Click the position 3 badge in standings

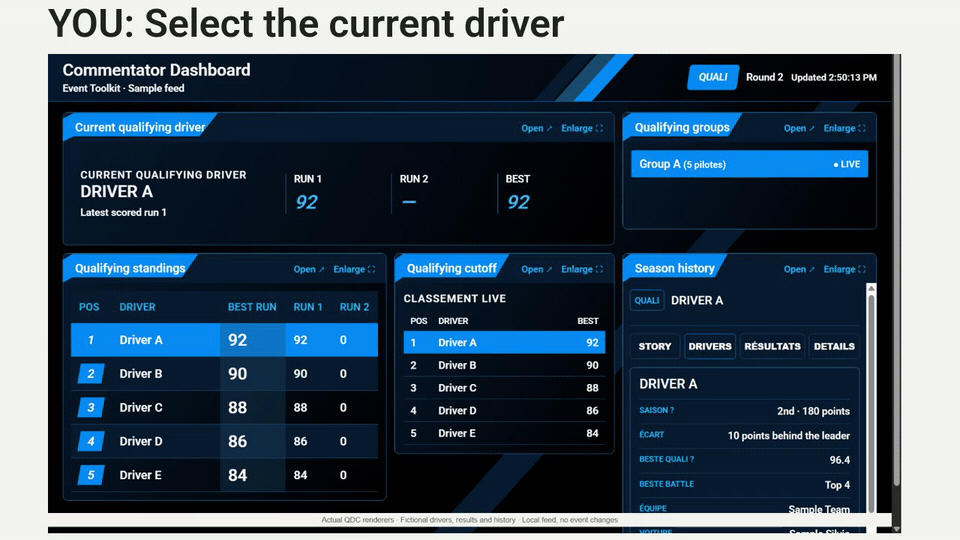pyautogui.click(x=91, y=407)
